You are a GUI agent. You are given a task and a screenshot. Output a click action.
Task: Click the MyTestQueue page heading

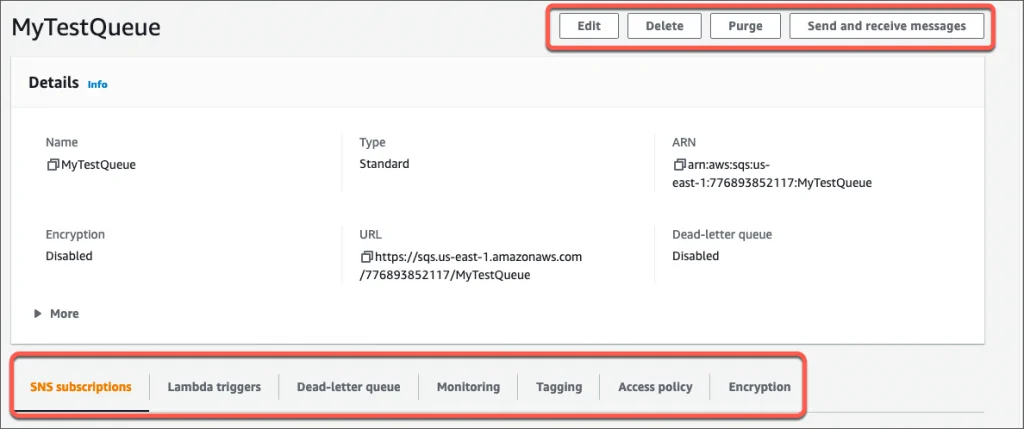pyautogui.click(x=86, y=27)
